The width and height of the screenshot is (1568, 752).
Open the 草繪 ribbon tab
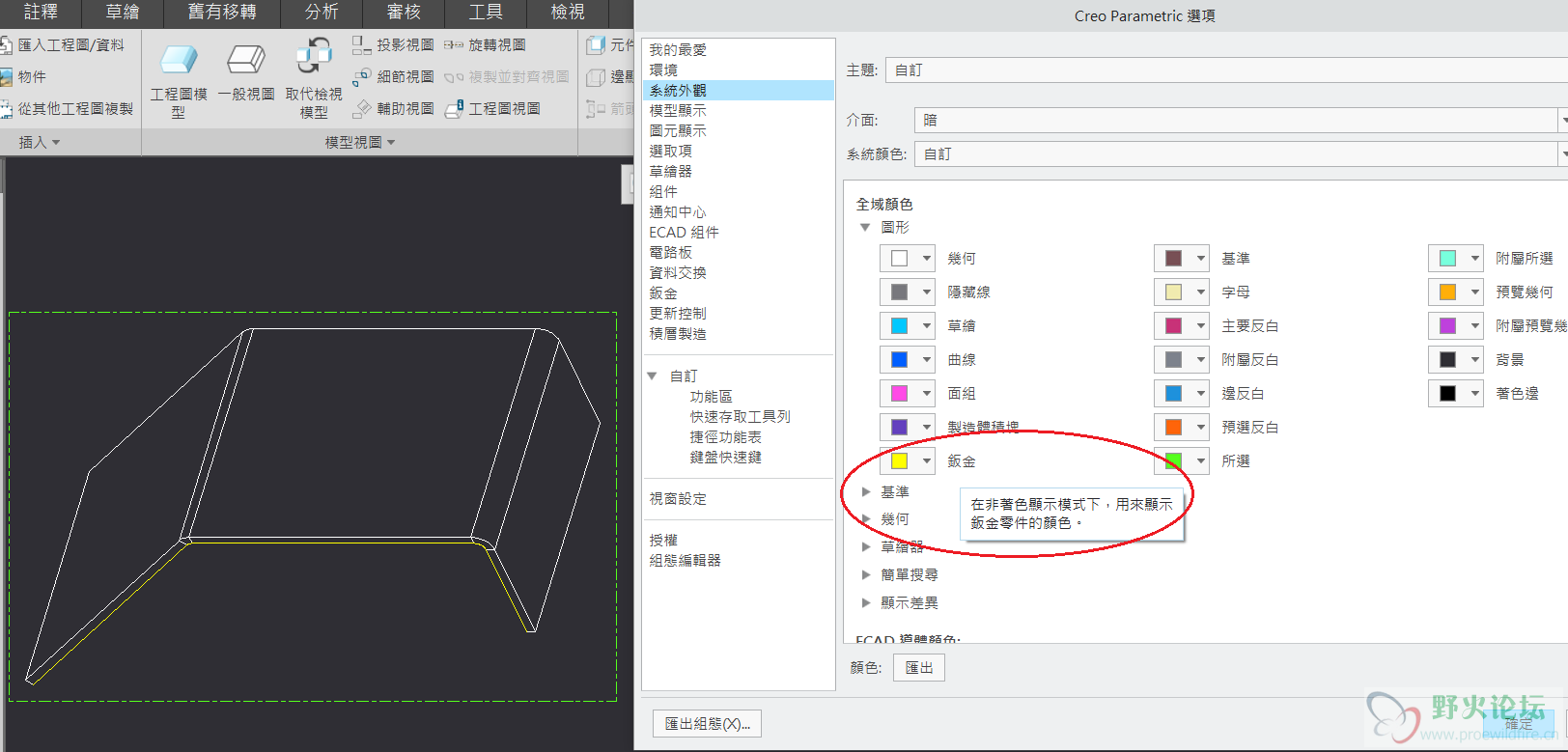(x=123, y=13)
